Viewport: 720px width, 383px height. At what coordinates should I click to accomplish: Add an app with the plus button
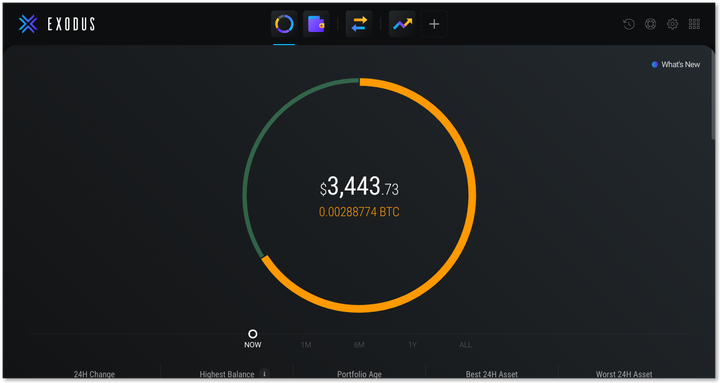[434, 24]
